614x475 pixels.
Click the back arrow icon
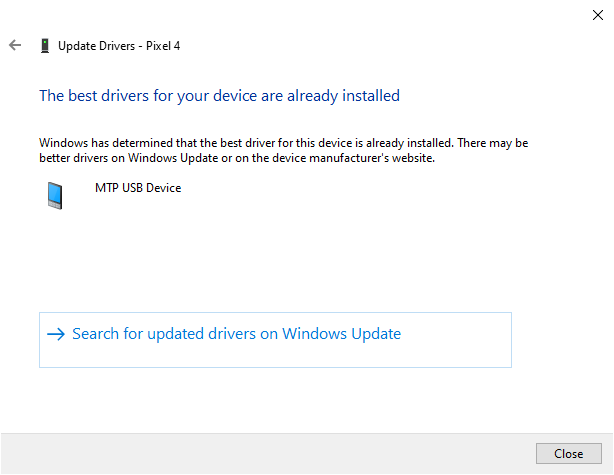point(15,45)
